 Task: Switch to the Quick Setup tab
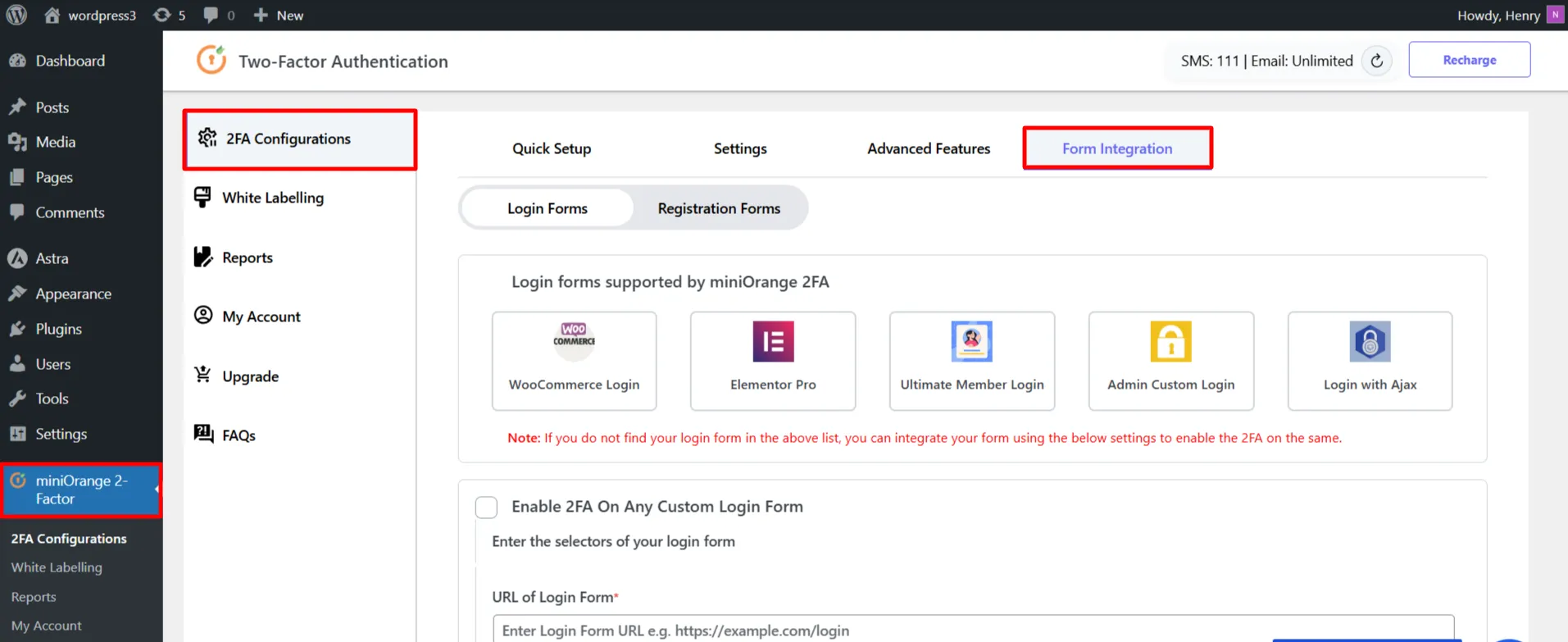click(552, 148)
